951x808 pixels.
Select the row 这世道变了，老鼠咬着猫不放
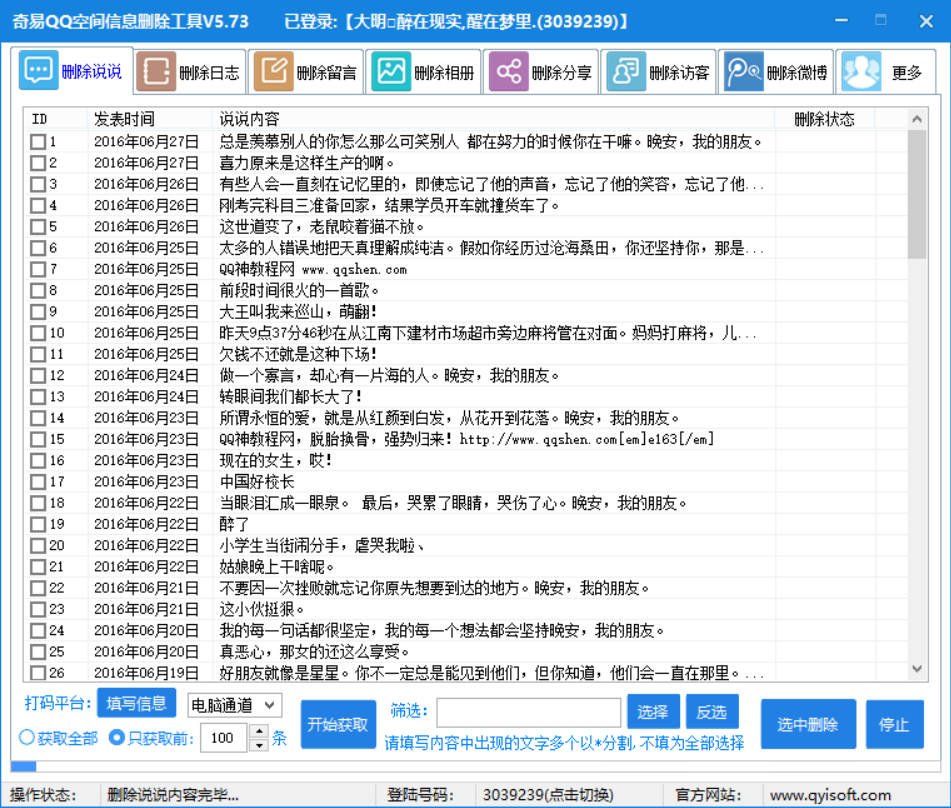point(467,227)
